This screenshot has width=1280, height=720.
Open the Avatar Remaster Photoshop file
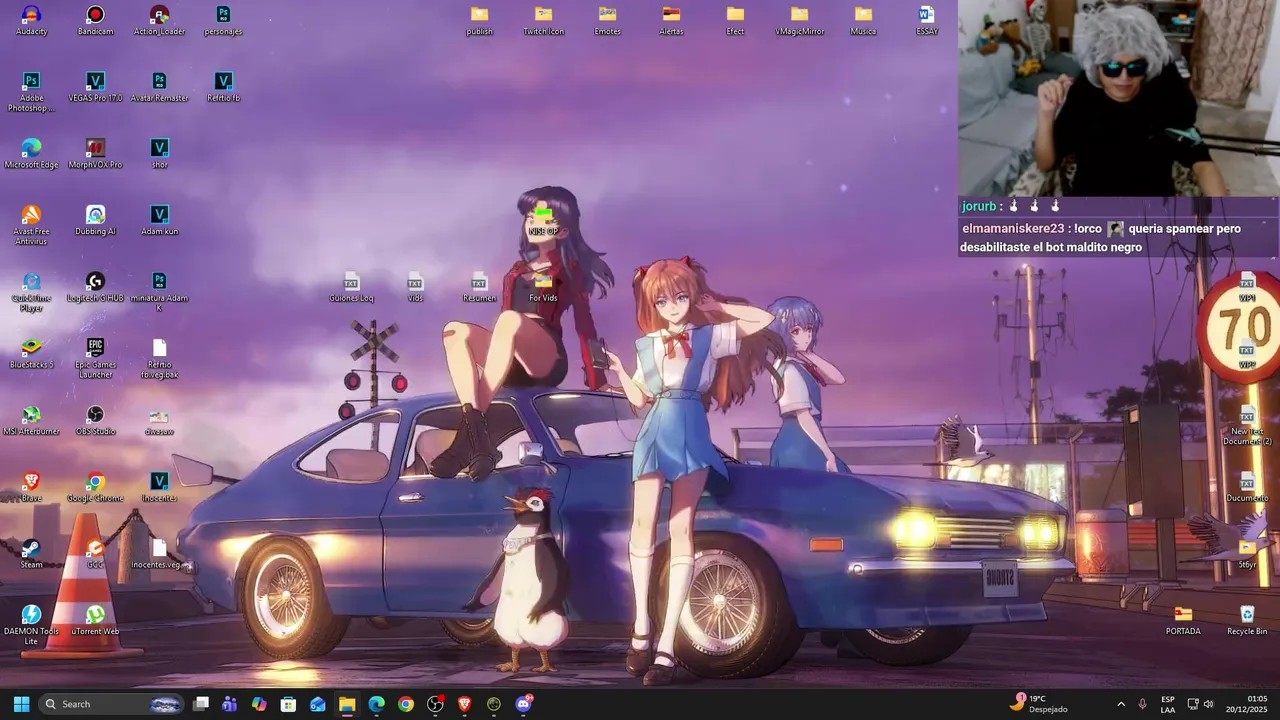click(x=159, y=87)
